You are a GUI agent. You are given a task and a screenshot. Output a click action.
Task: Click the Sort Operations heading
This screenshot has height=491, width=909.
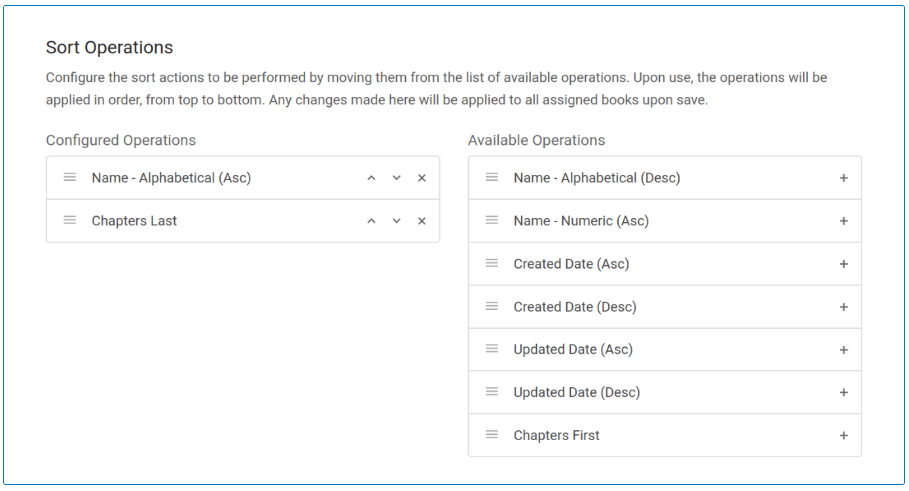tap(109, 48)
